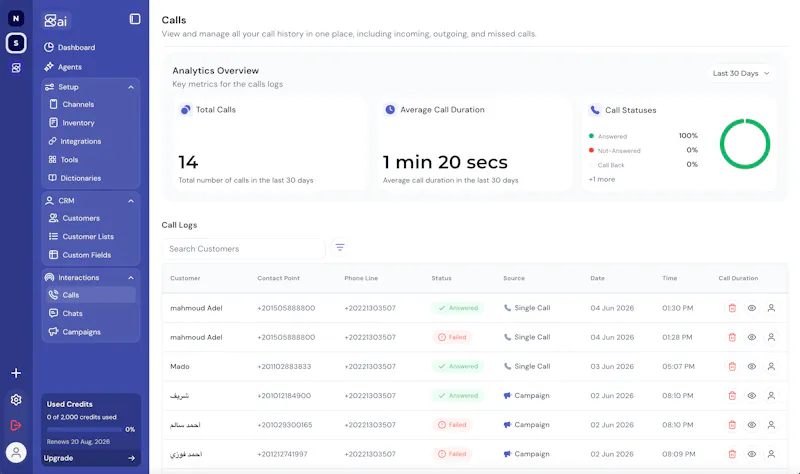Screen dimensions: 800x474
Task: Open the Last 30 Days dropdown
Action: 741,73
